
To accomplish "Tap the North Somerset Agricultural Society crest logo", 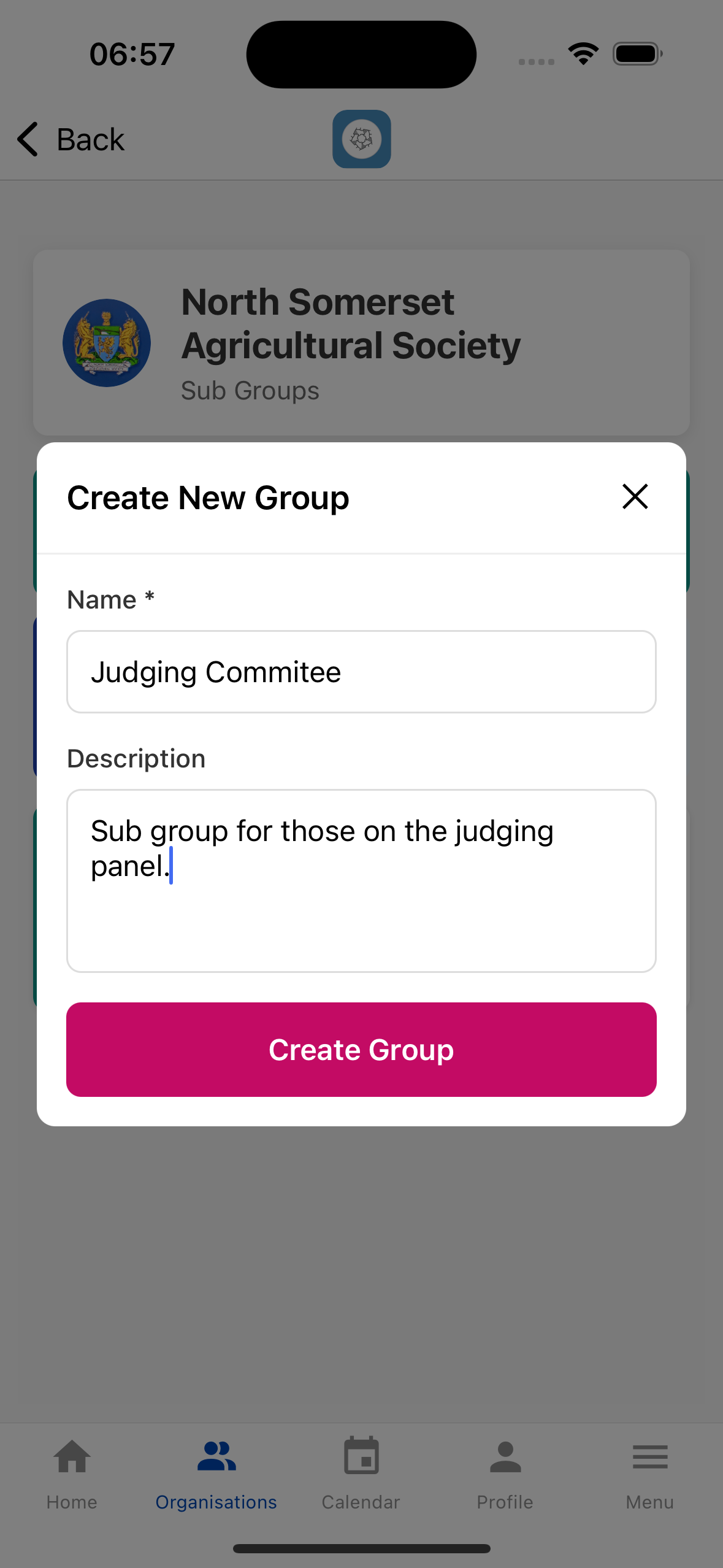I will tap(105, 343).
